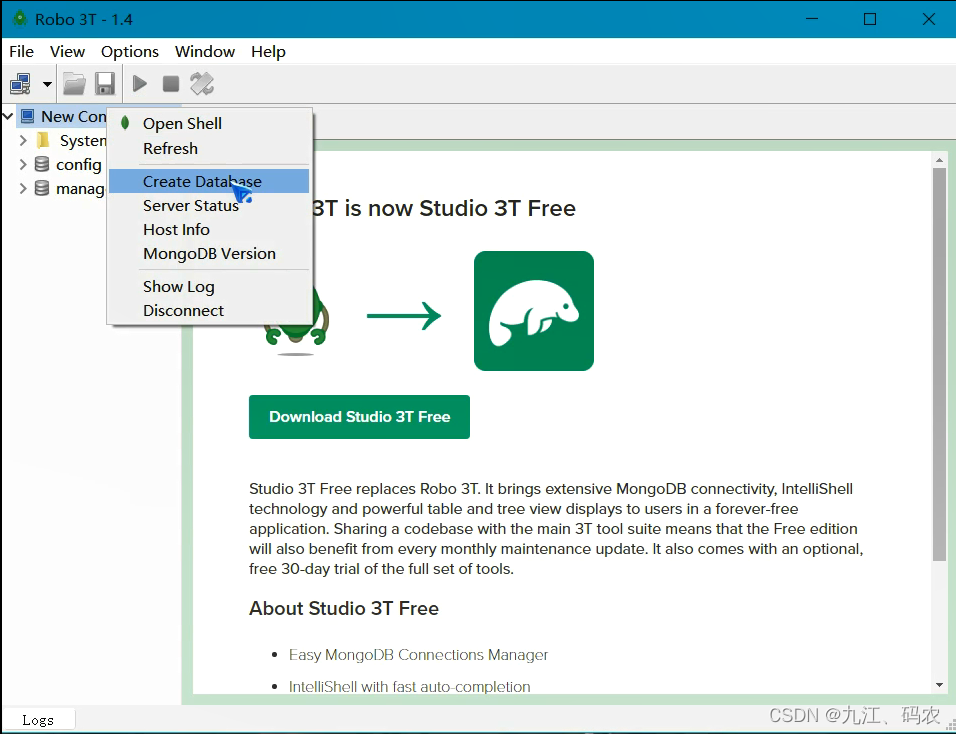Select Host Info menu entry
956x734 pixels.
(x=209, y=229)
